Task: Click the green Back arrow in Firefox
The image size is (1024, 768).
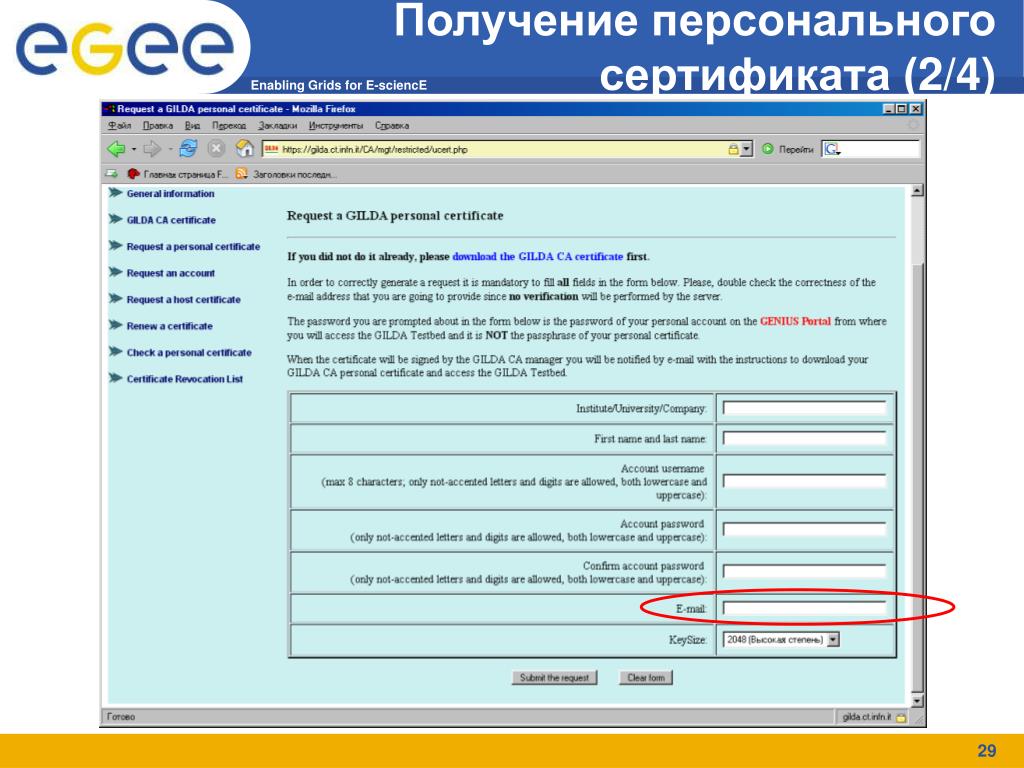Action: 116,149
